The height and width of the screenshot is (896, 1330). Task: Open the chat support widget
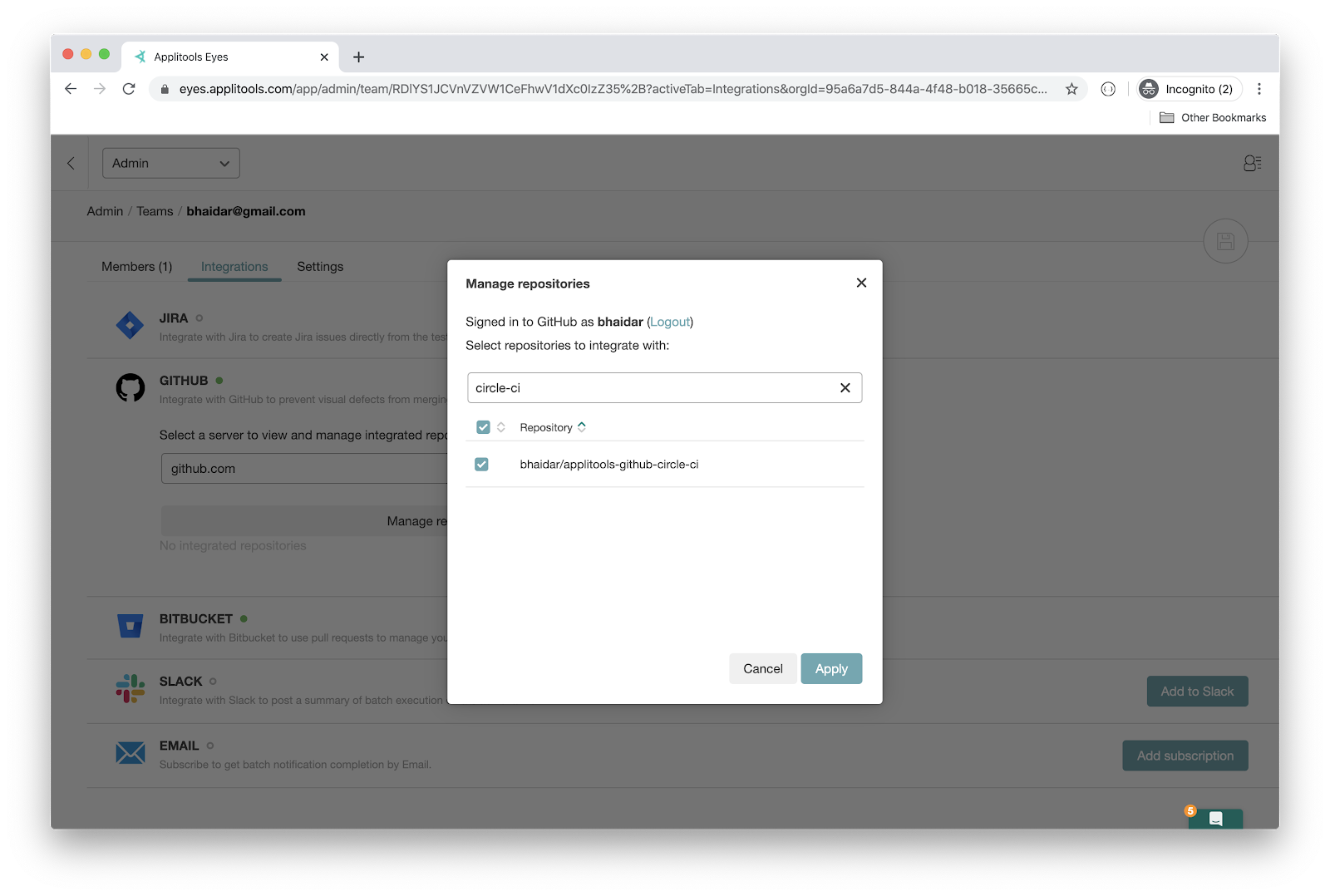[1215, 819]
